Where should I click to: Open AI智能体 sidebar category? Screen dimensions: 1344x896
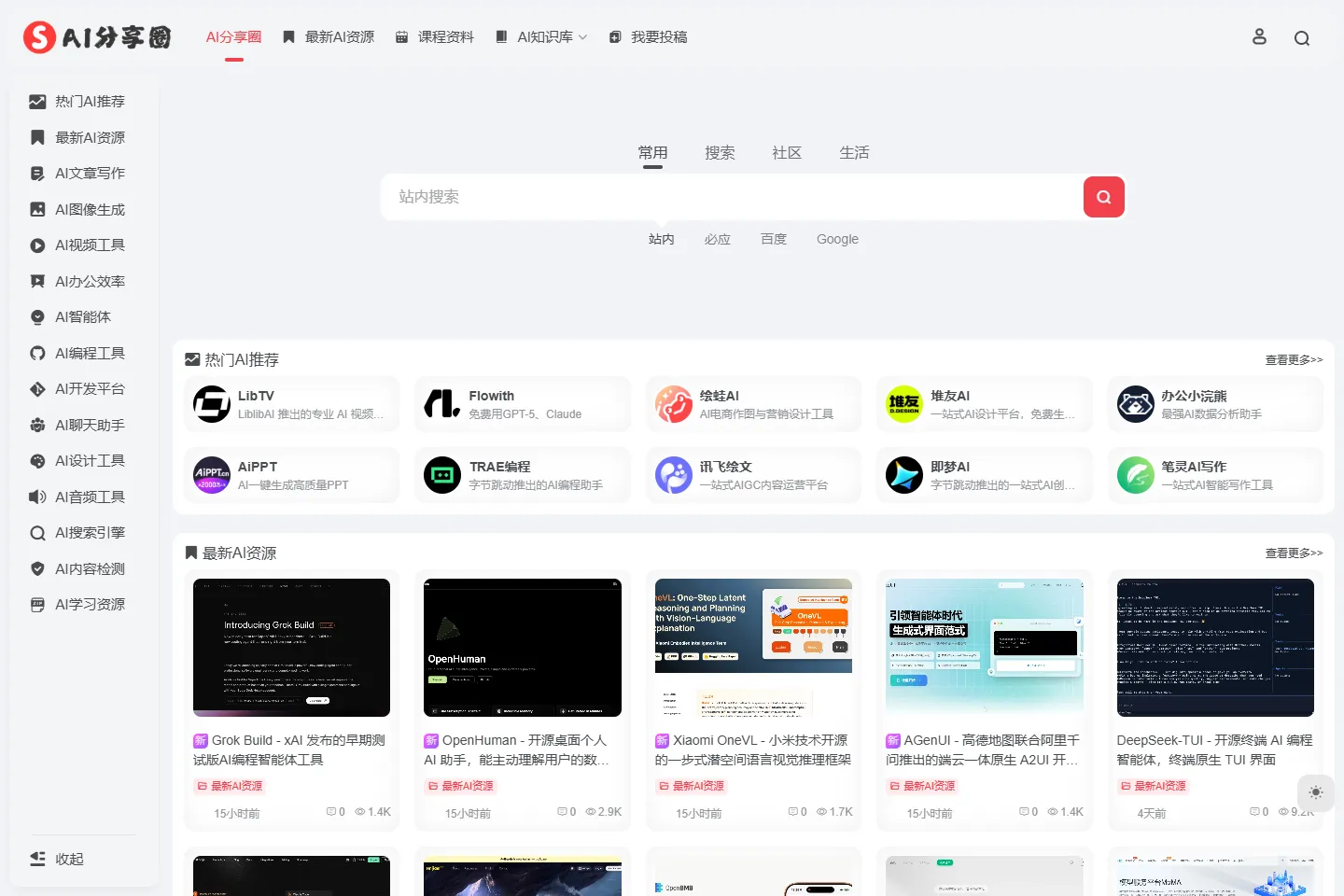click(x=84, y=317)
